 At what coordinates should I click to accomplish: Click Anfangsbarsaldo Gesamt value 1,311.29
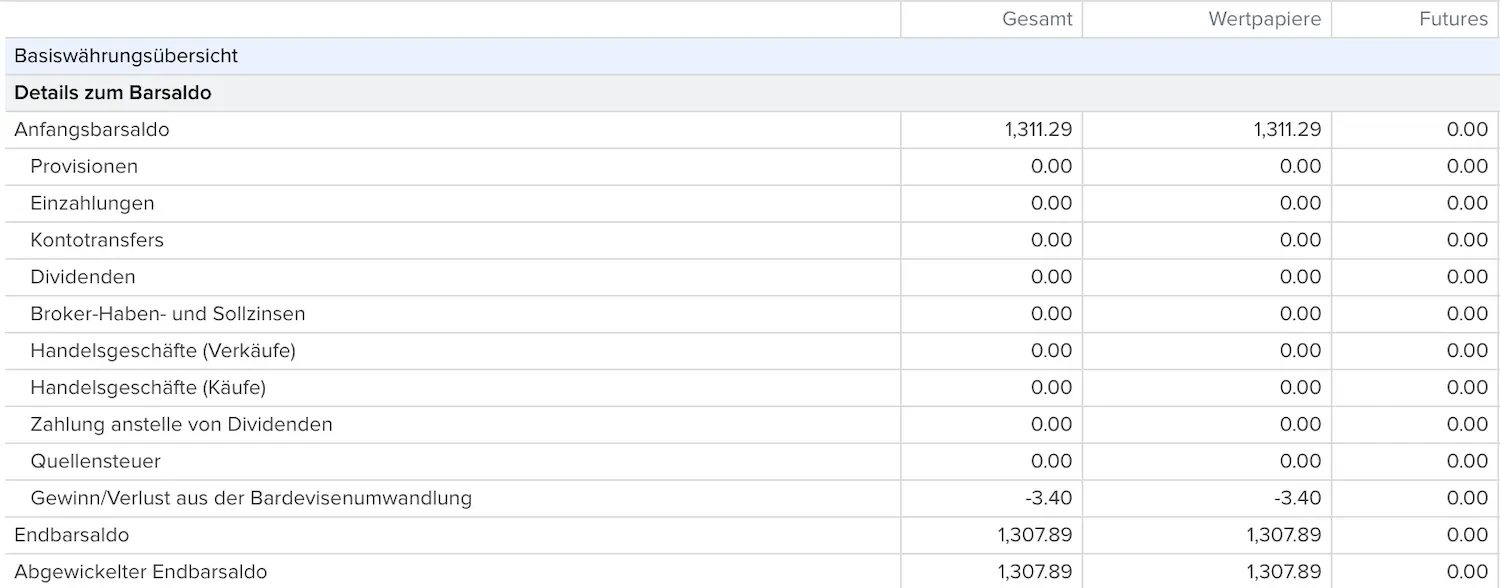point(1038,129)
